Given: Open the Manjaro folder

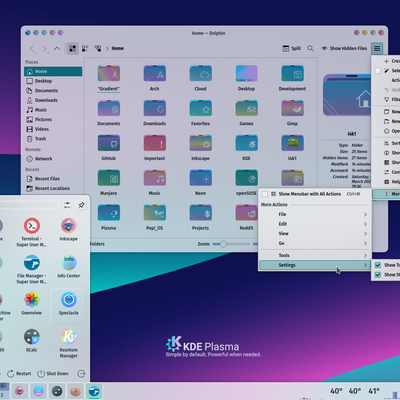Looking at the screenshot, I should (x=109, y=182).
